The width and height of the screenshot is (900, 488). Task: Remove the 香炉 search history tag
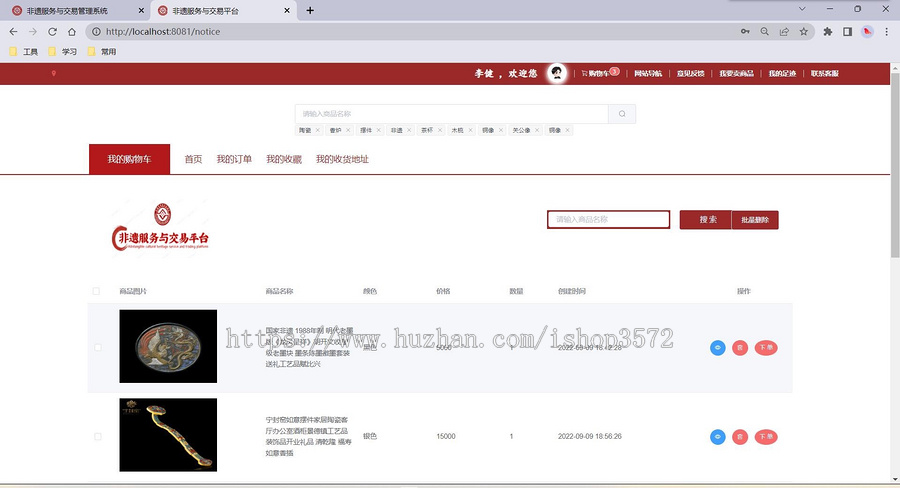pos(348,130)
